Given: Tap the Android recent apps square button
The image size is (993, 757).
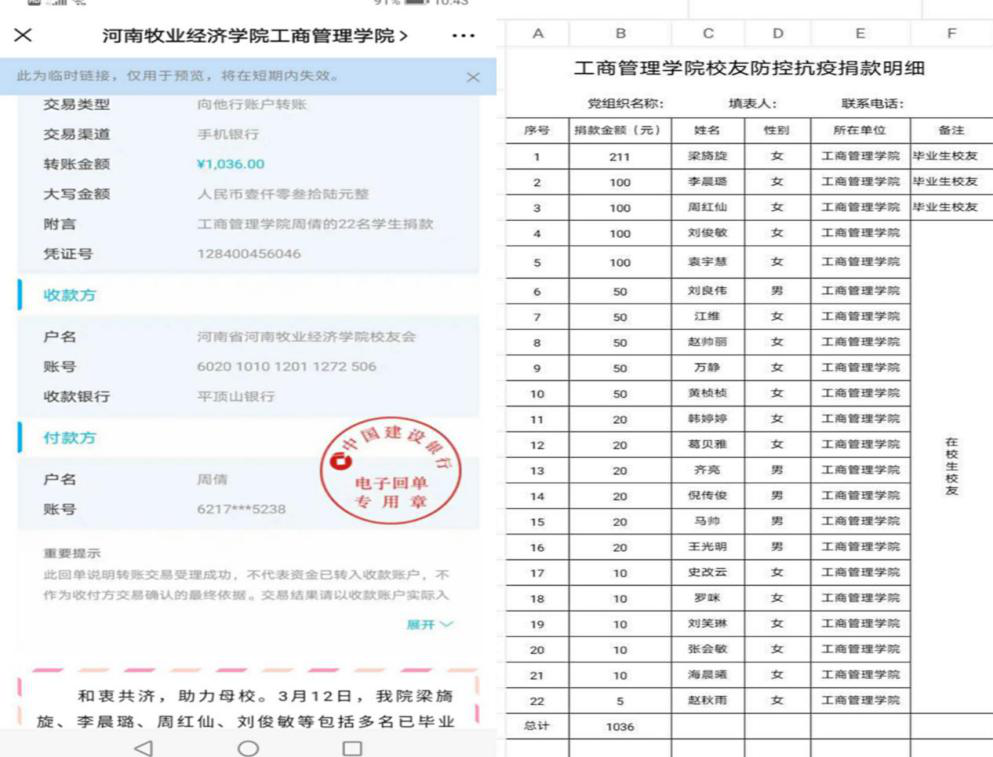Looking at the screenshot, I should pos(352,747).
